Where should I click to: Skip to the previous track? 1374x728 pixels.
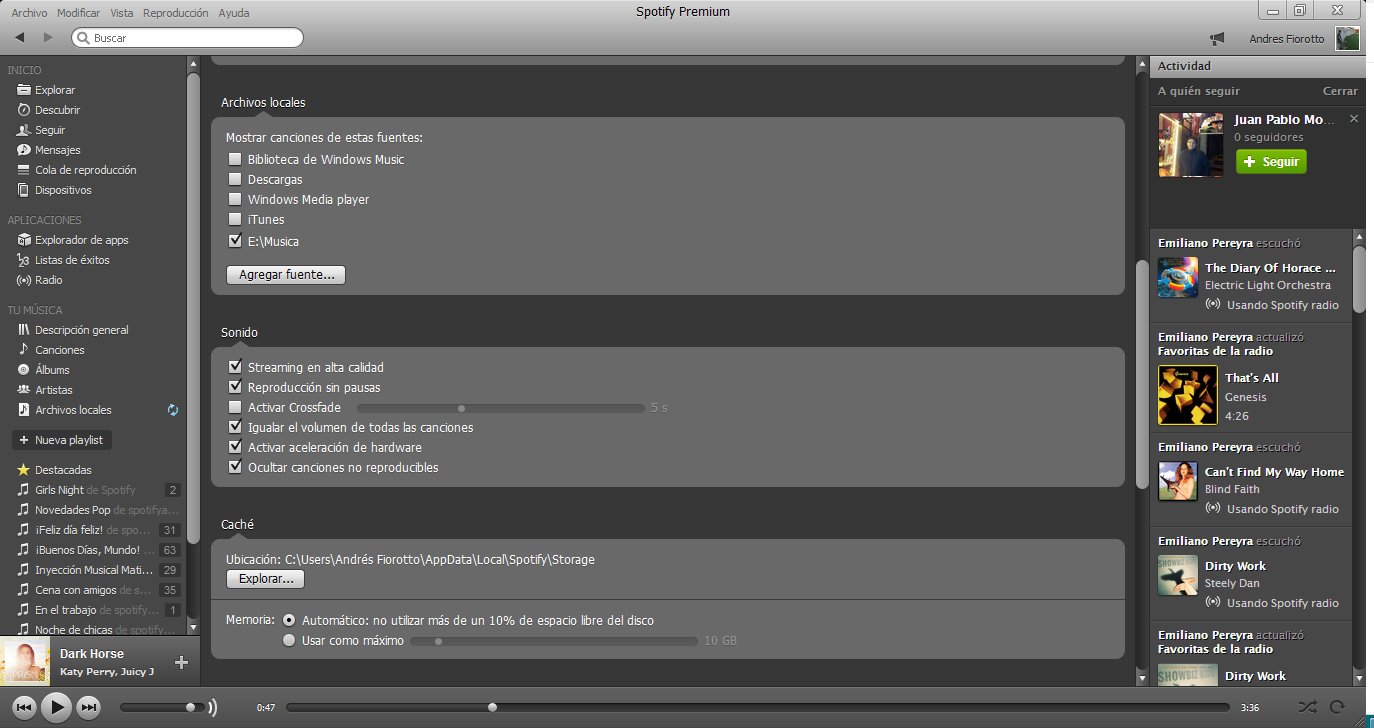(24, 708)
